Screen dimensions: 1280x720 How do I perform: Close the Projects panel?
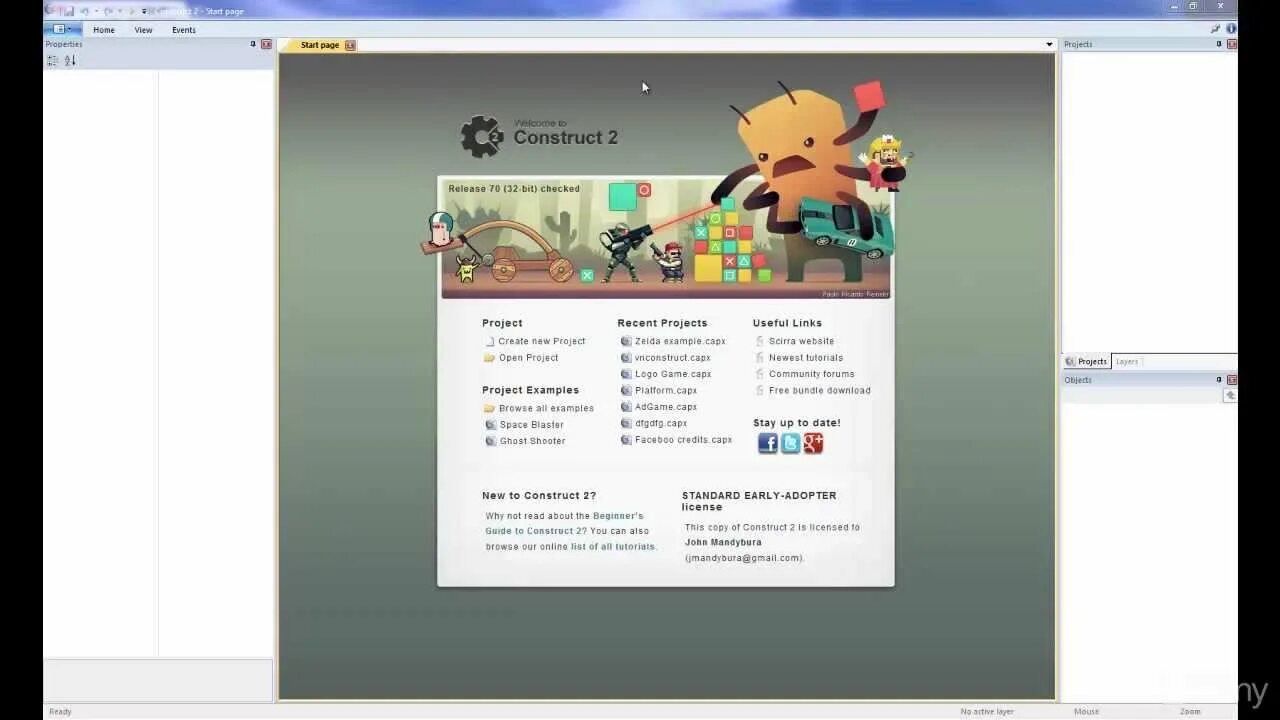click(x=1232, y=44)
